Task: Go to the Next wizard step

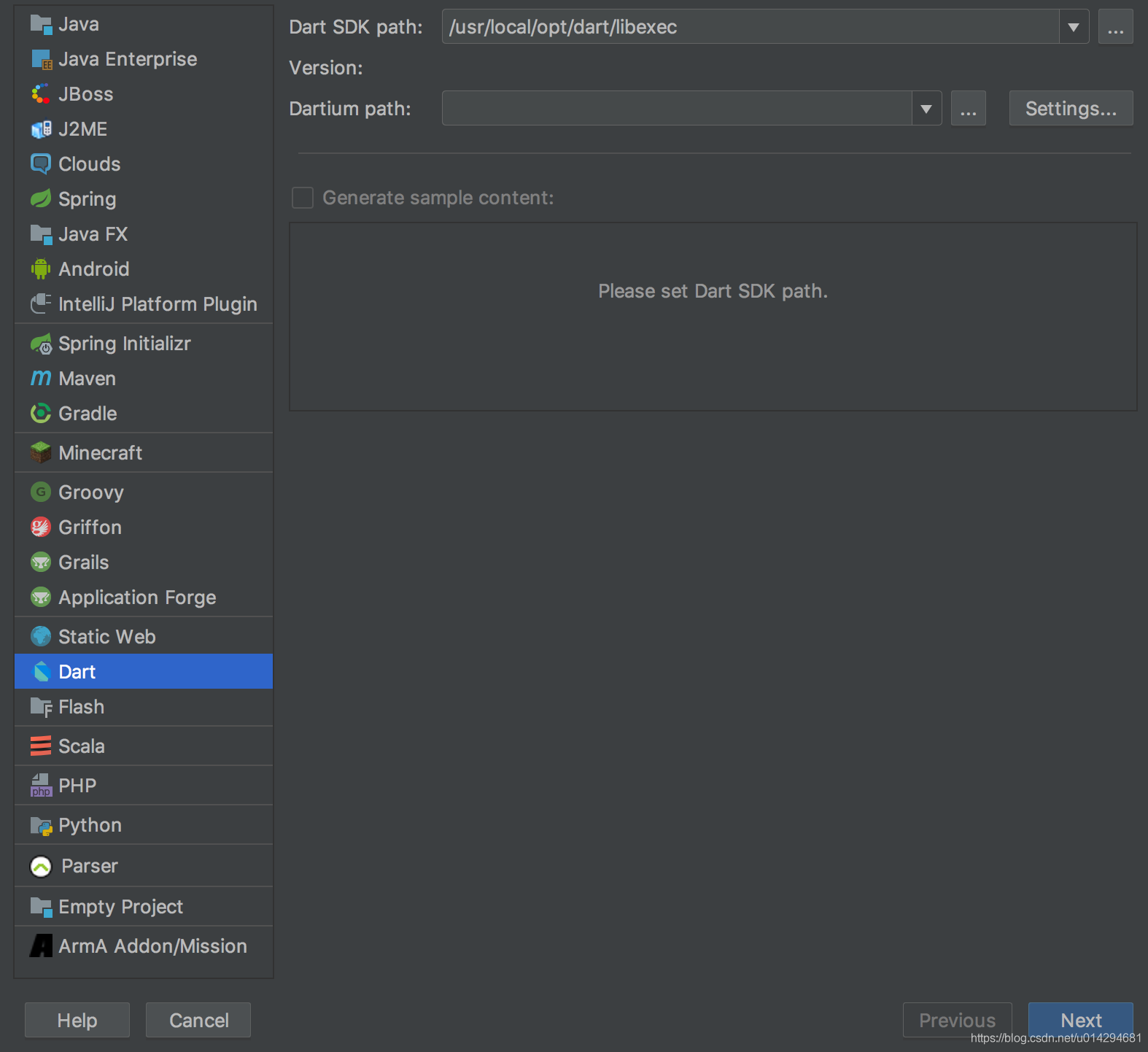Action: (1081, 1020)
